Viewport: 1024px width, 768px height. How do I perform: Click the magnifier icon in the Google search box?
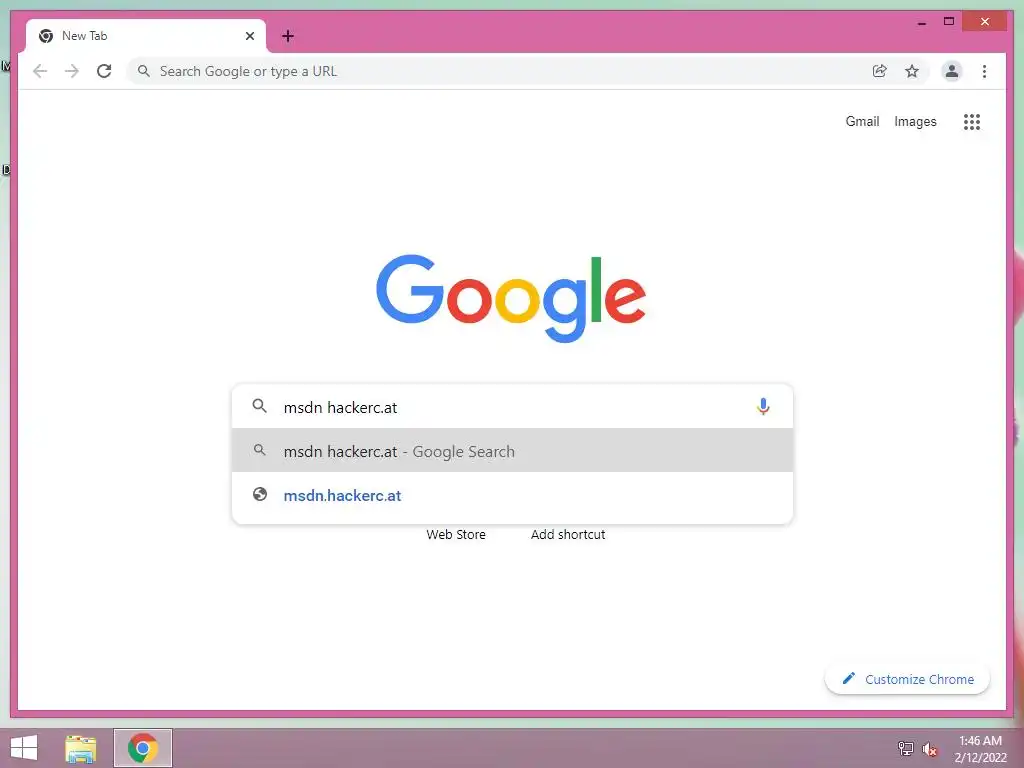click(259, 406)
